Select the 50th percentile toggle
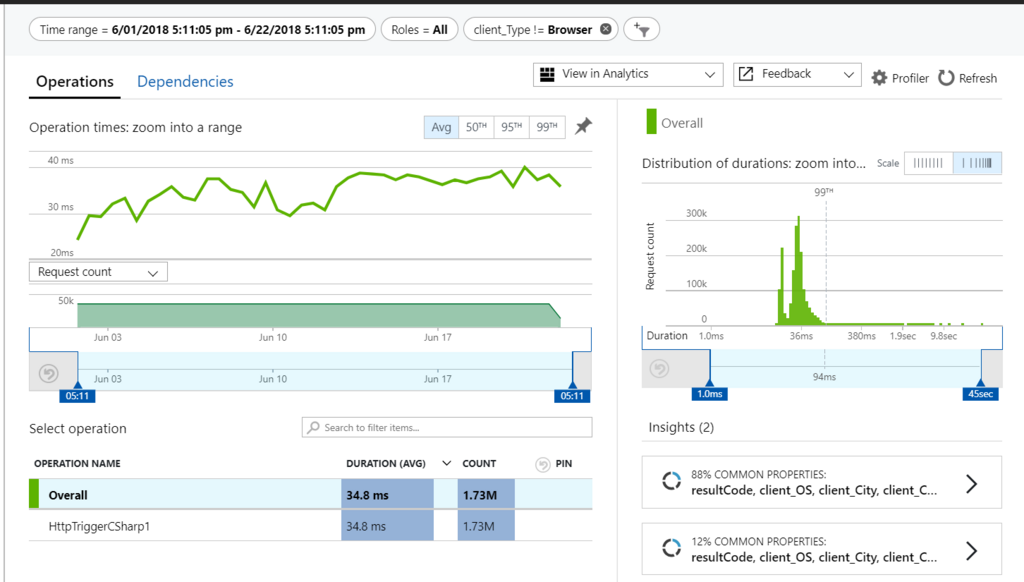Viewport: 1024px width, 582px height. [x=476, y=127]
